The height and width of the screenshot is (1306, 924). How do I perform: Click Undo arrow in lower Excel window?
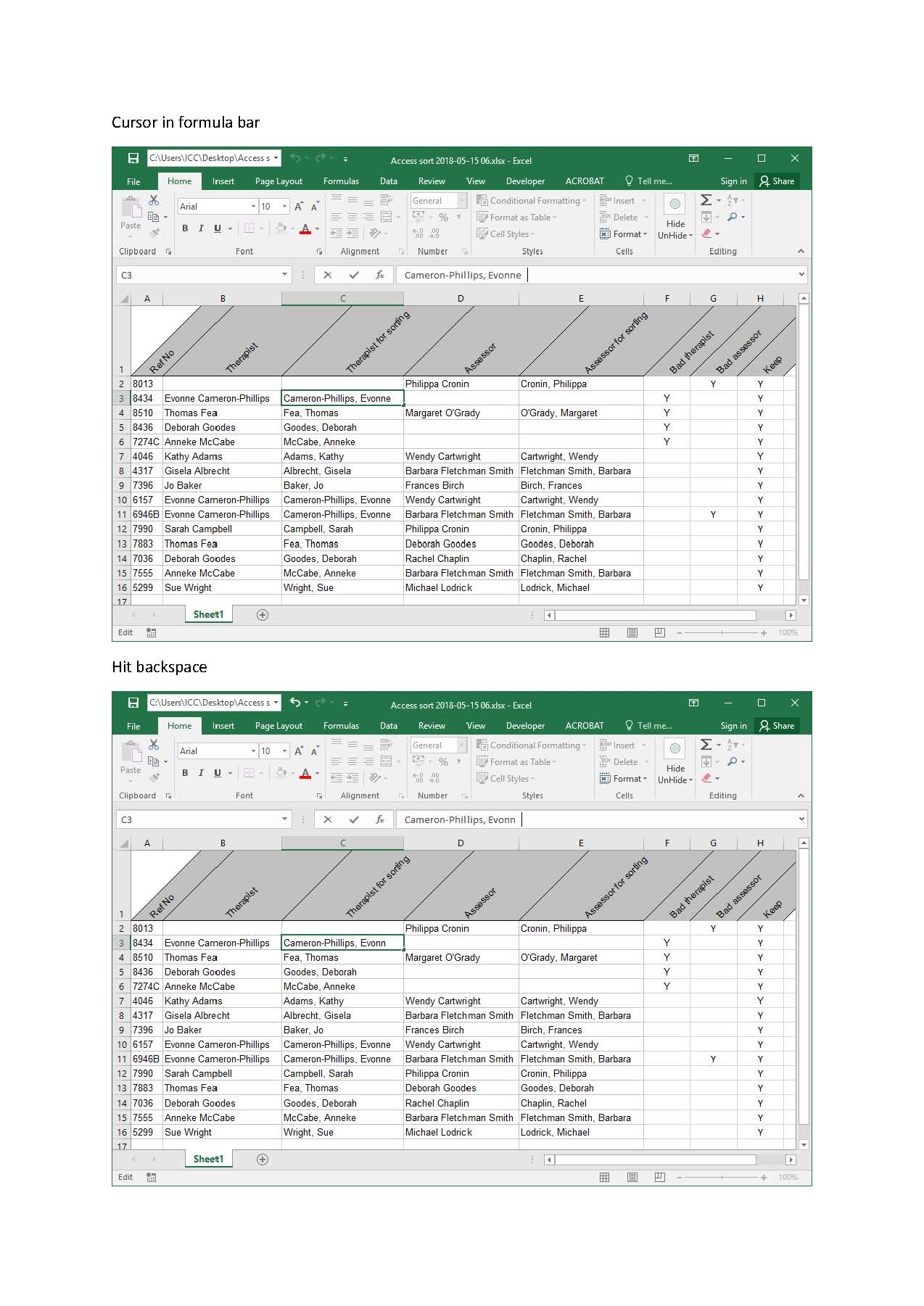[x=294, y=702]
